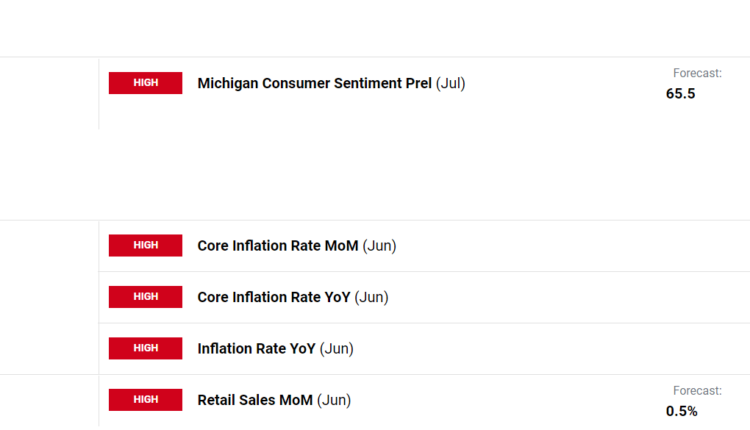This screenshot has width=750, height=430.
Task: Click the HIGH badge for Core Inflation YoY
Action: coord(145,297)
